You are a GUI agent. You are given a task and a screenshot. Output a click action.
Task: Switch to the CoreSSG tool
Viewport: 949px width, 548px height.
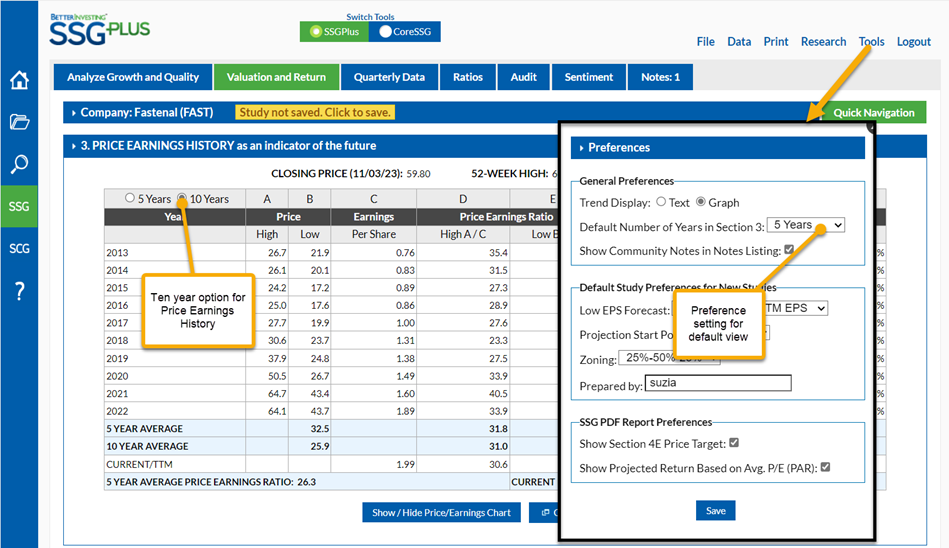pos(404,31)
